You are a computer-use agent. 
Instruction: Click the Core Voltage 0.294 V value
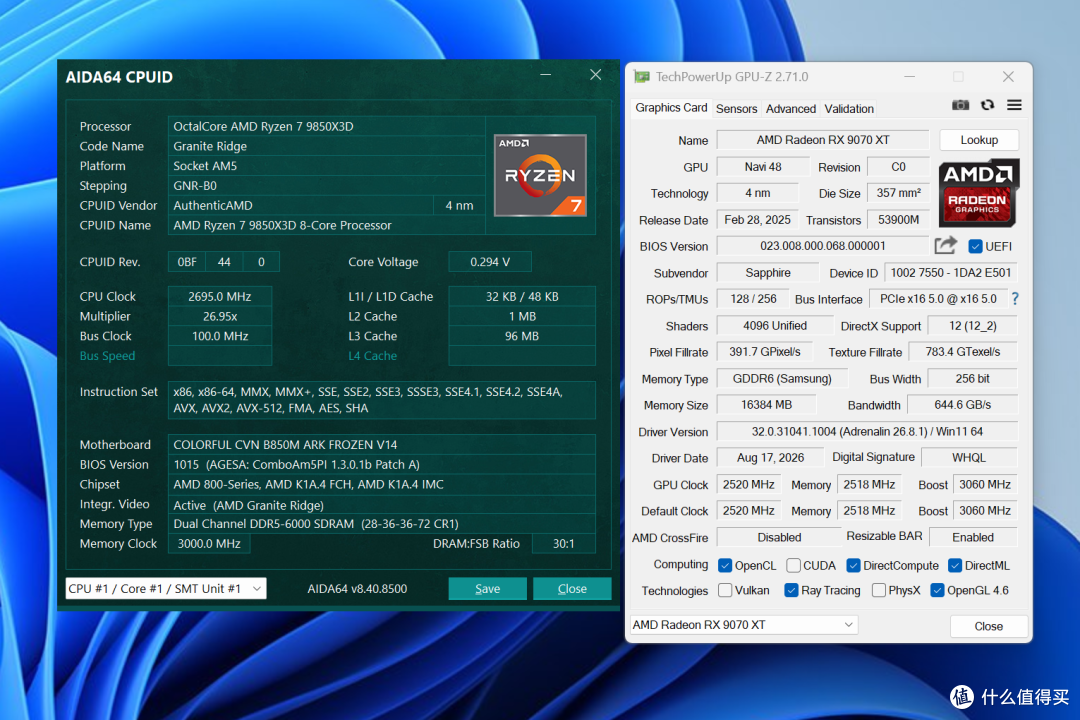click(x=490, y=262)
